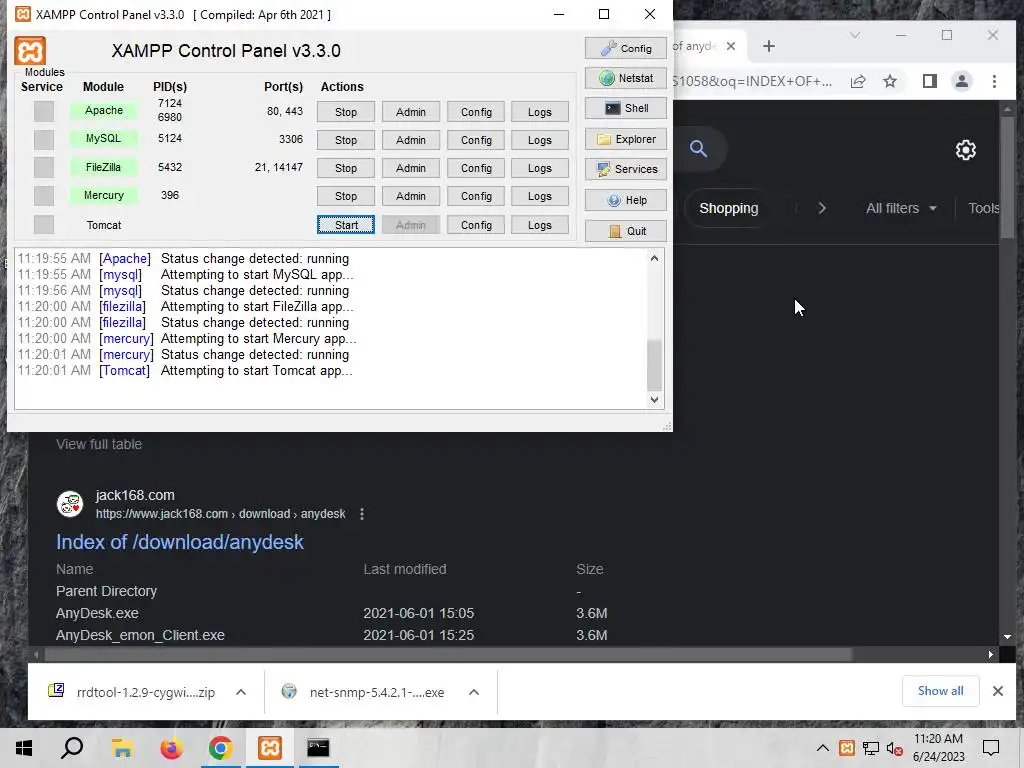The image size is (1024, 768).
Task: Open a new Chrome tab
Action: coord(769,46)
